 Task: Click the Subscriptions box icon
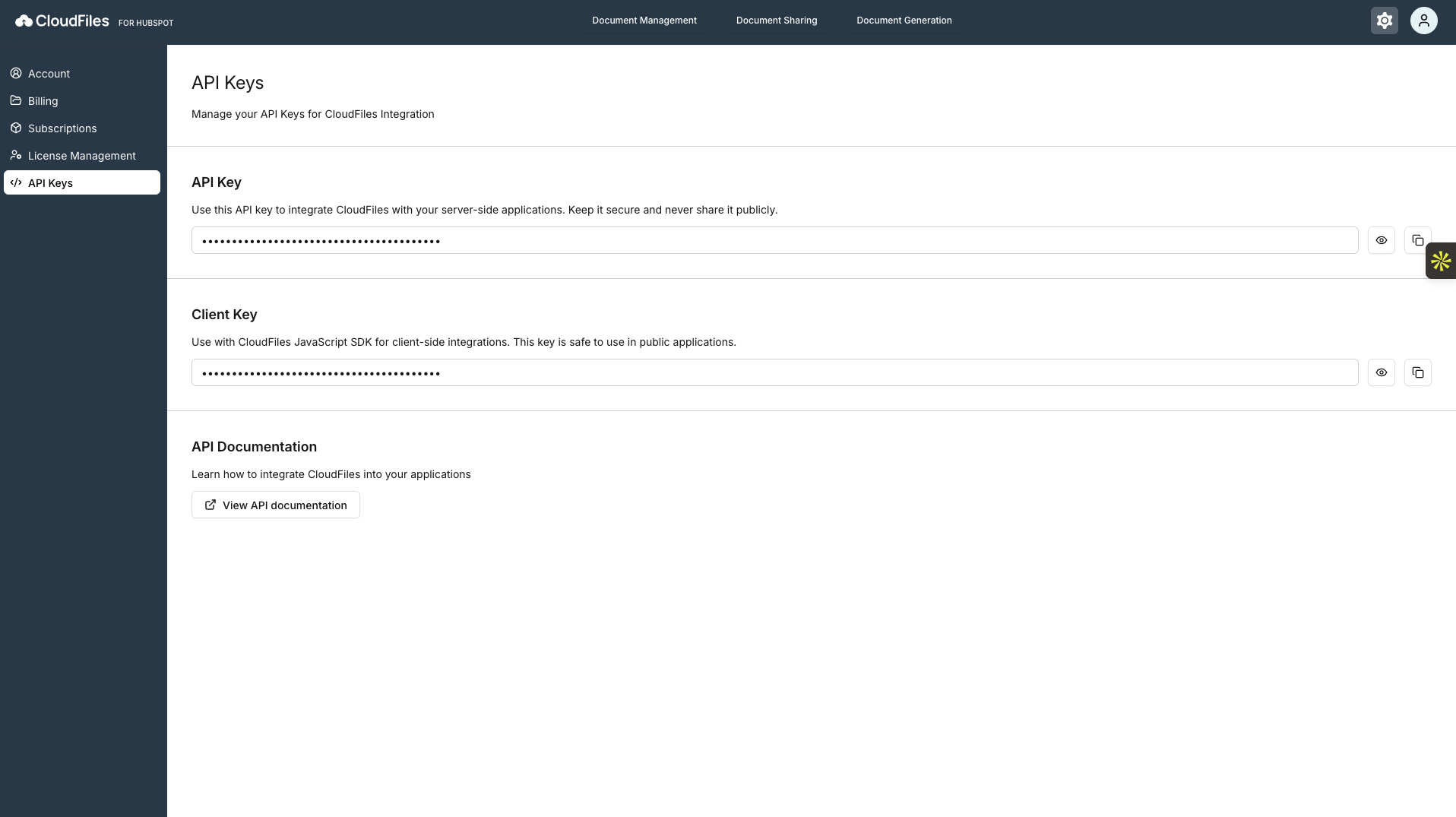tap(16, 128)
